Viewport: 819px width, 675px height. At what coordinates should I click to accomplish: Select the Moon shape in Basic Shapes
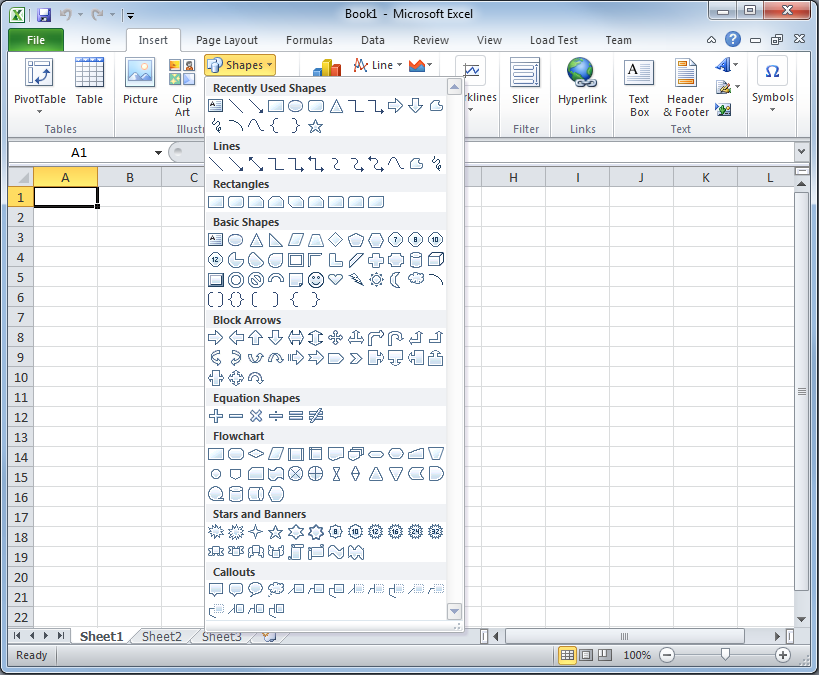coord(396,279)
